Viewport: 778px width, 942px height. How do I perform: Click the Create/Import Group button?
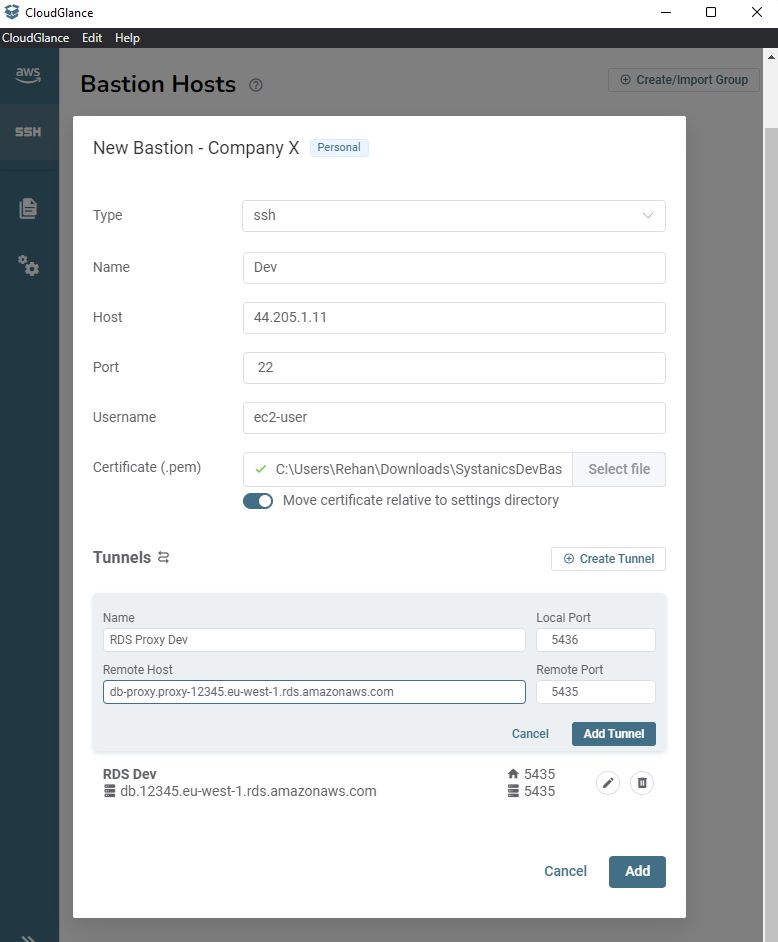pyautogui.click(x=684, y=80)
